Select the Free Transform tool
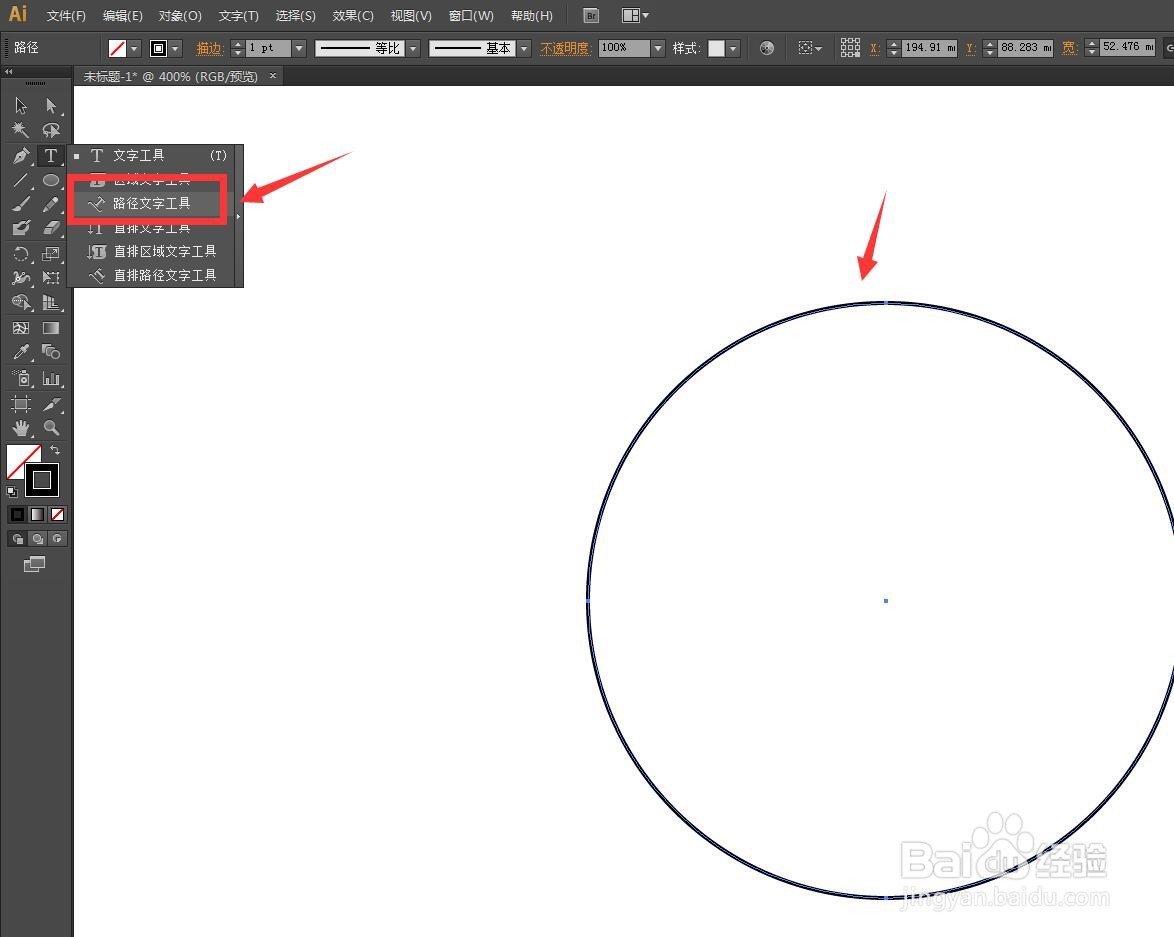 pos(50,278)
